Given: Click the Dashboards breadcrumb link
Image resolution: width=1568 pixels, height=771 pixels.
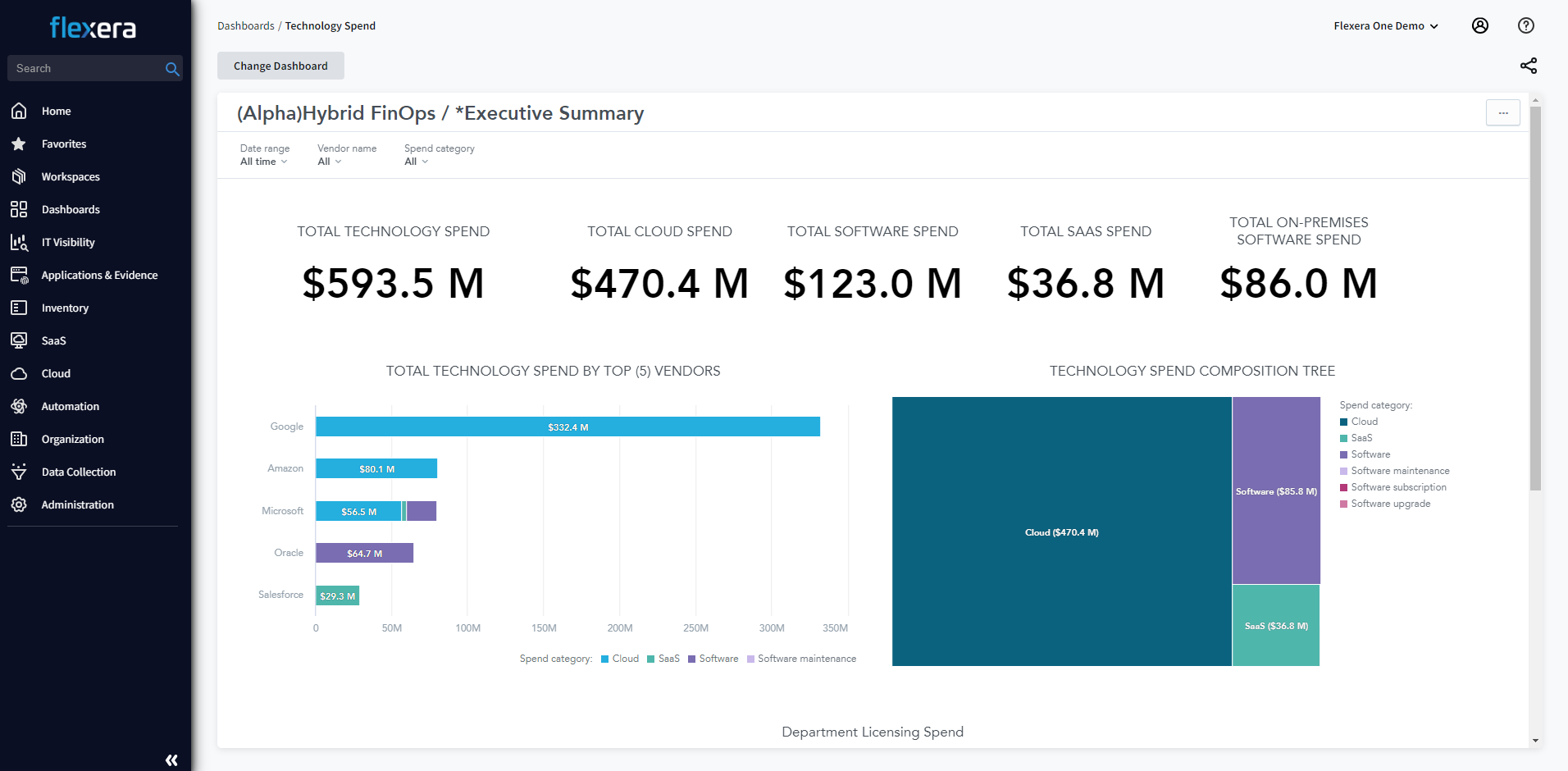Looking at the screenshot, I should pos(245,25).
